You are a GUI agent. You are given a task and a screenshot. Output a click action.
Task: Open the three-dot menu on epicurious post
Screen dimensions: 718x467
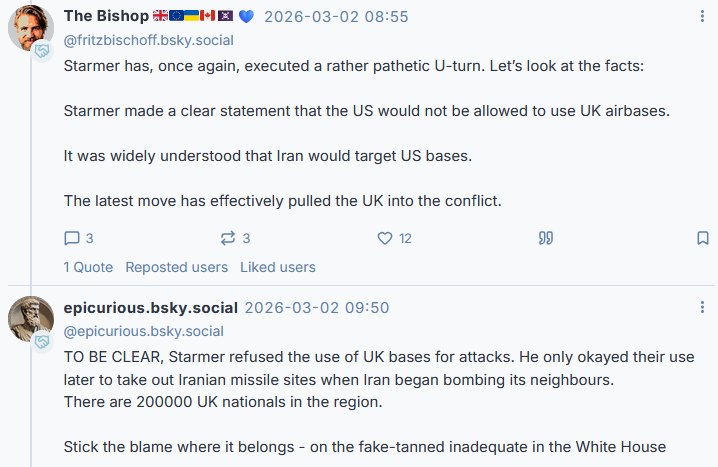(702, 307)
